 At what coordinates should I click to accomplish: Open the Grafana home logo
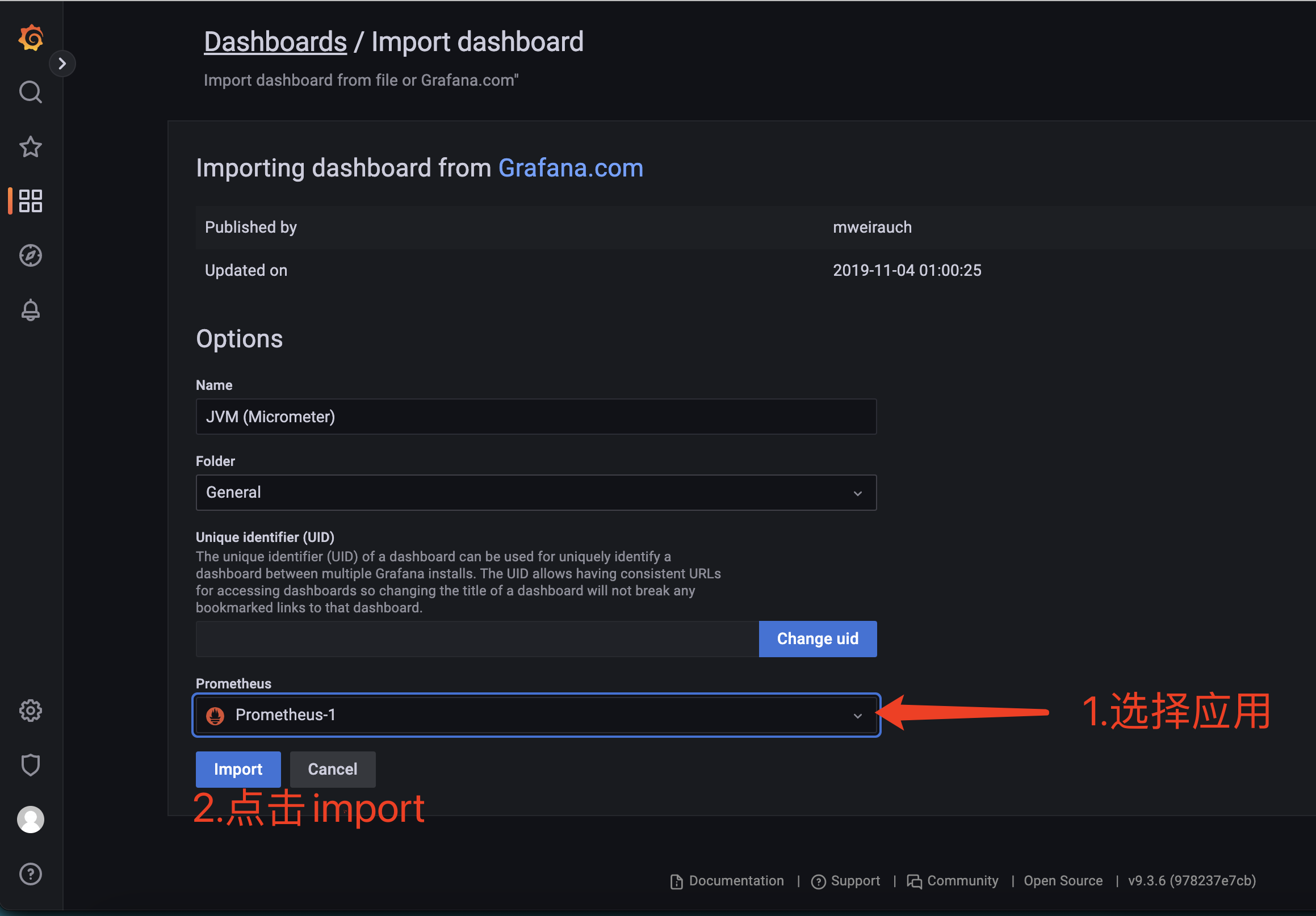(31, 38)
